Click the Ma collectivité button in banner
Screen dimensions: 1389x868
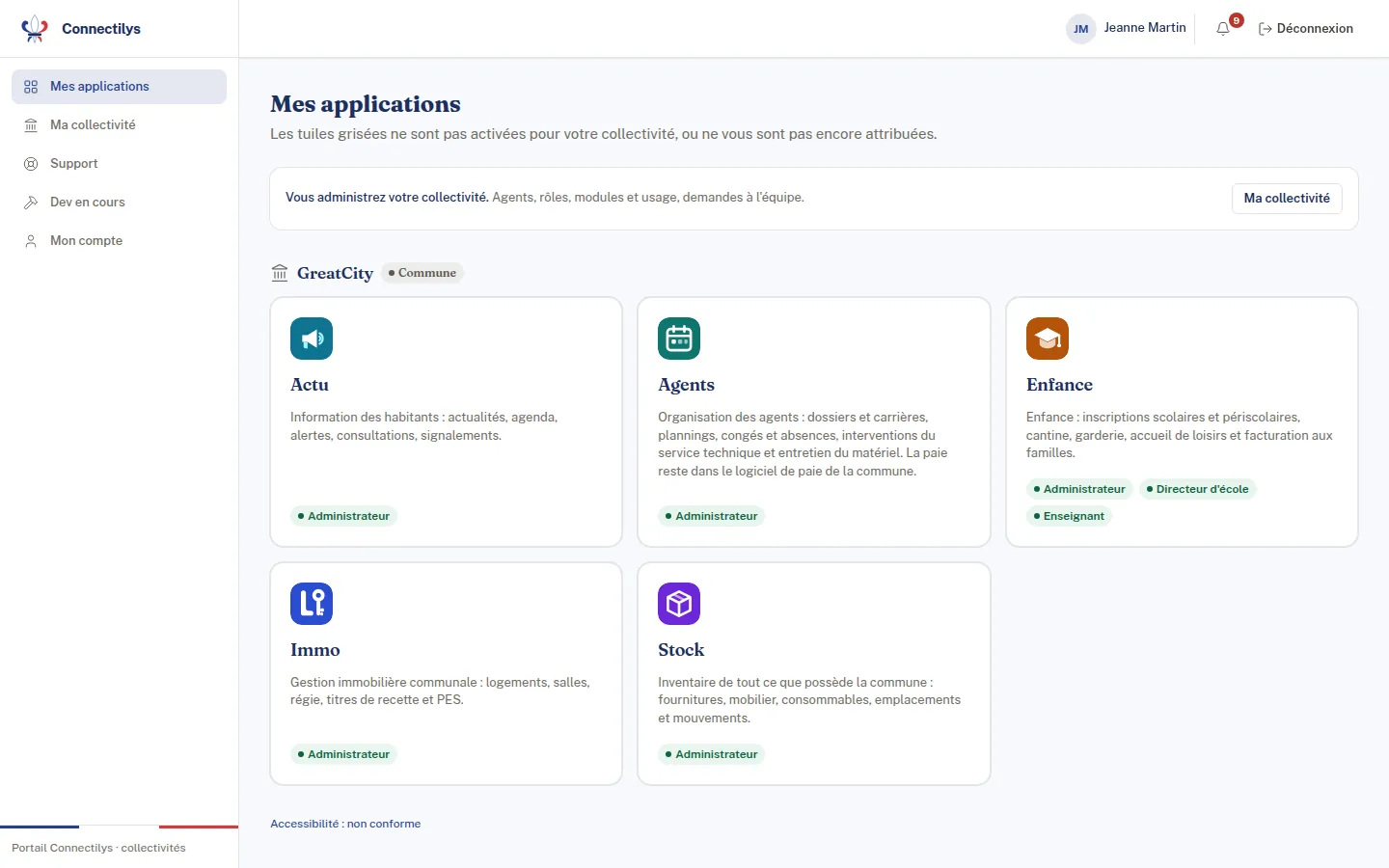click(x=1287, y=199)
